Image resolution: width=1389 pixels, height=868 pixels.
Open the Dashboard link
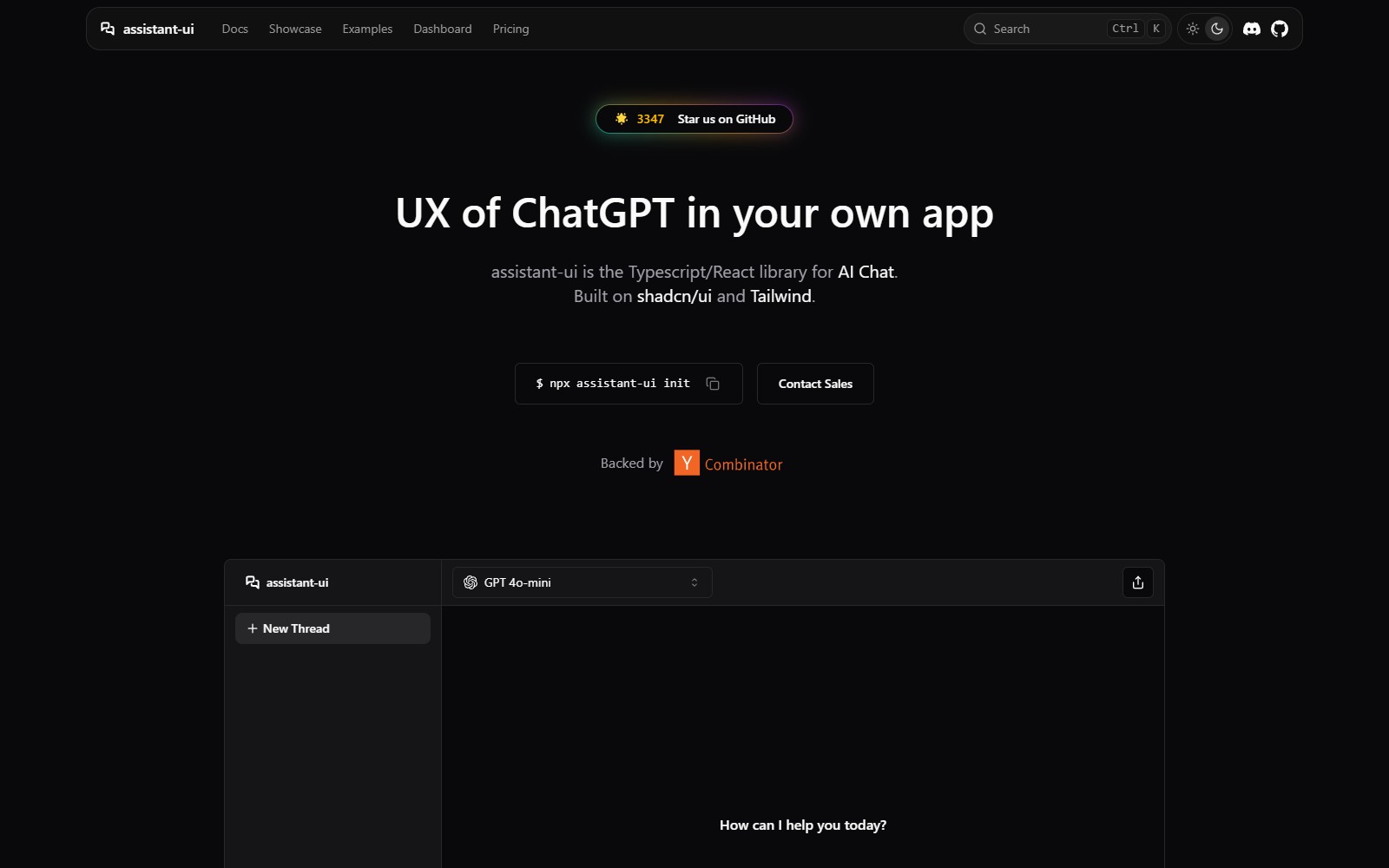[443, 29]
